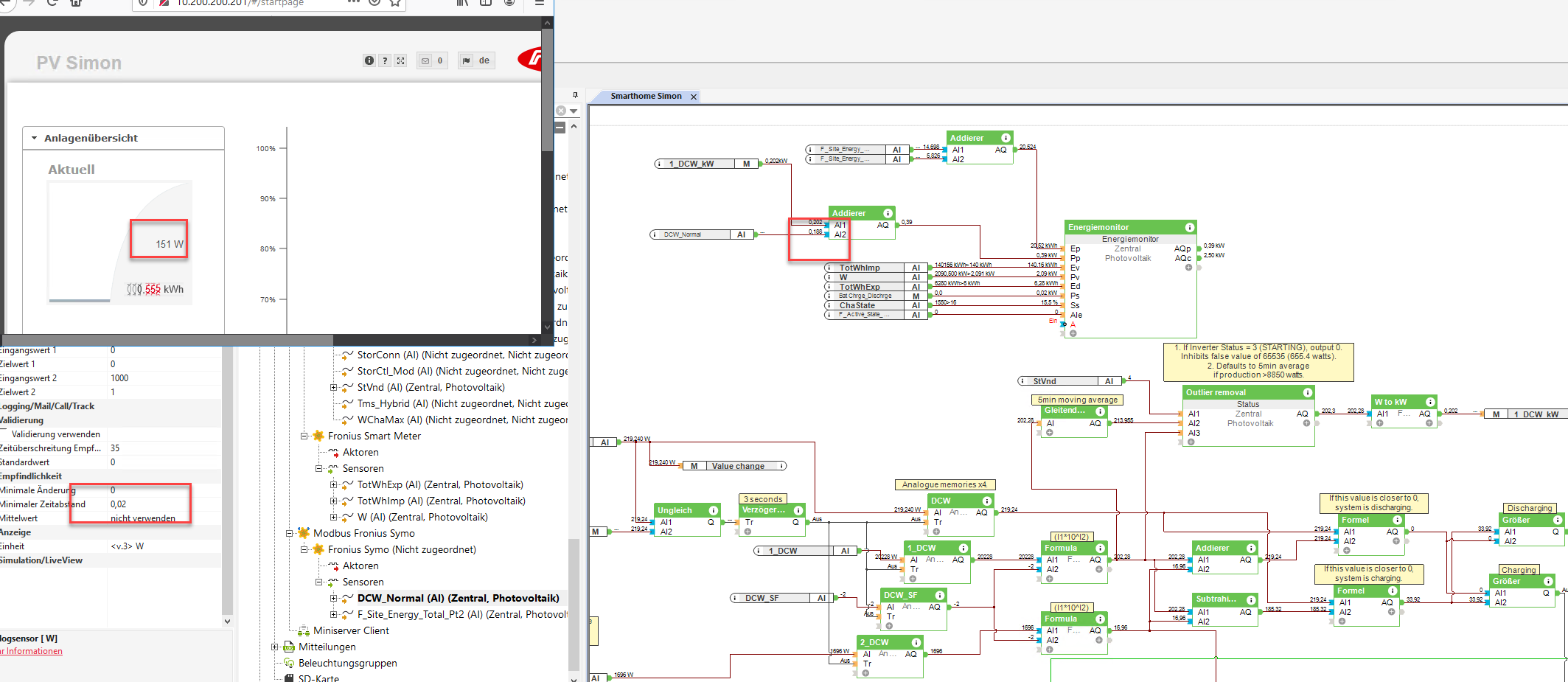The width and height of the screenshot is (1568, 682).
Task: Toggle the Validierung verwenden checkbox
Action: [4, 434]
